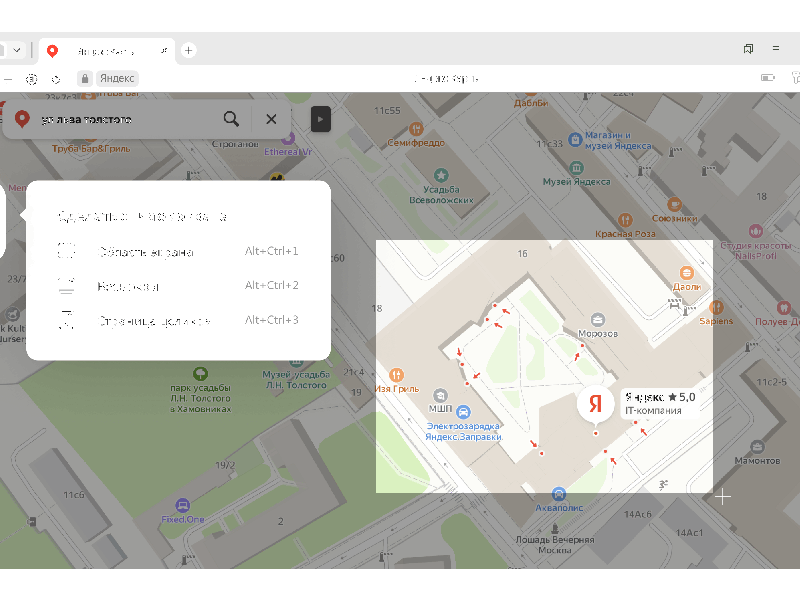Viewport: 800px width, 600px height.
Task: Click the large red Я Yandex marker
Action: point(595,404)
